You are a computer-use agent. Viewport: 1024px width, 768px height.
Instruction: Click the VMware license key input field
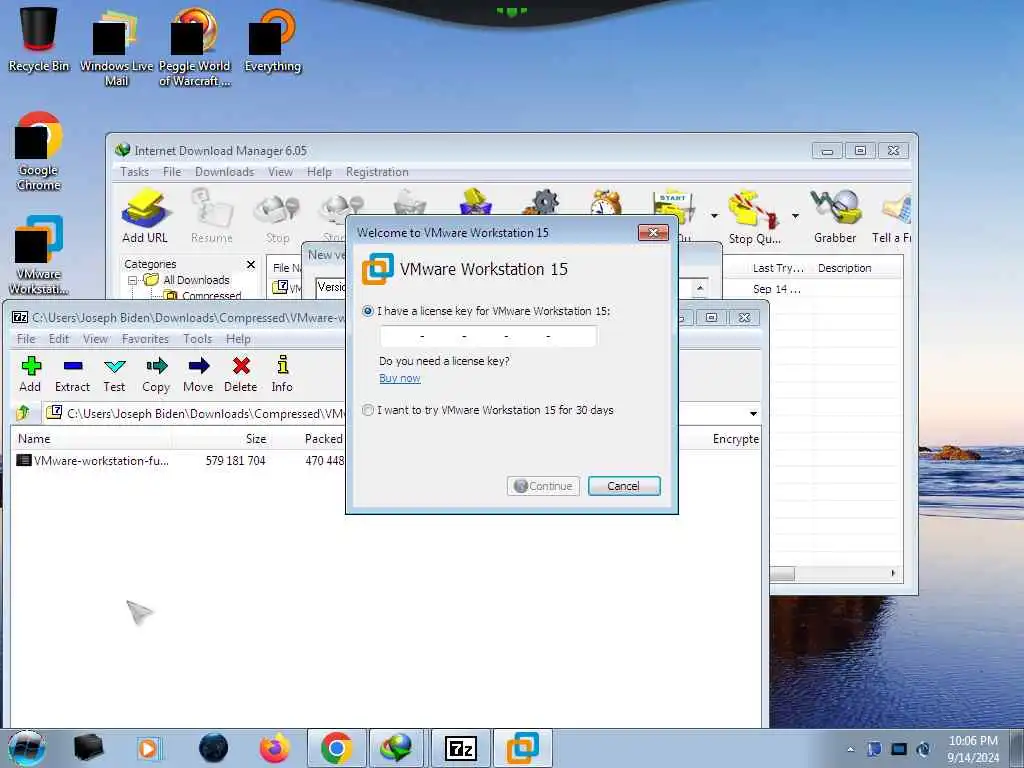(x=488, y=336)
